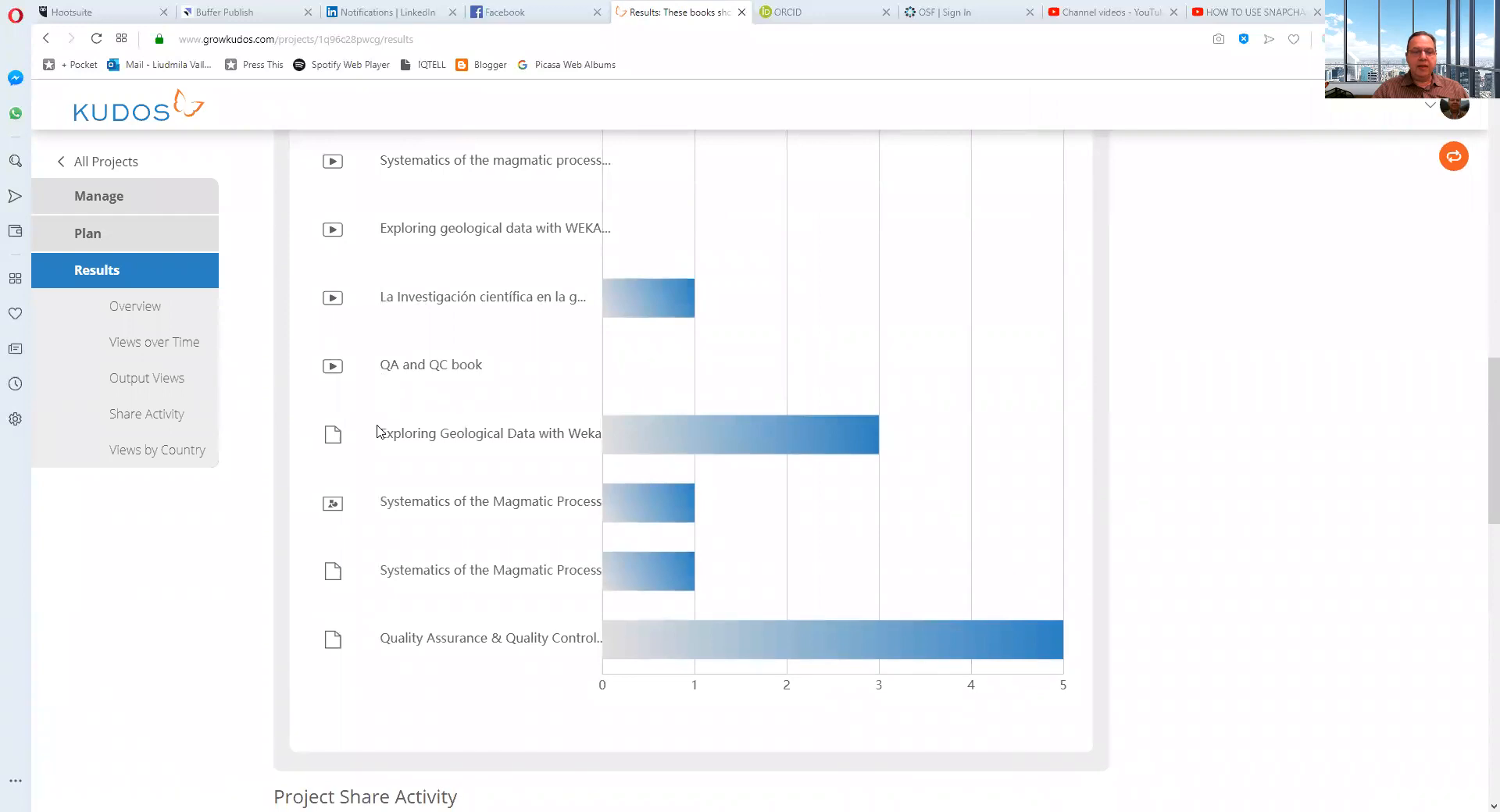
Task: Open the Pocket bookmark
Action: 70,65
